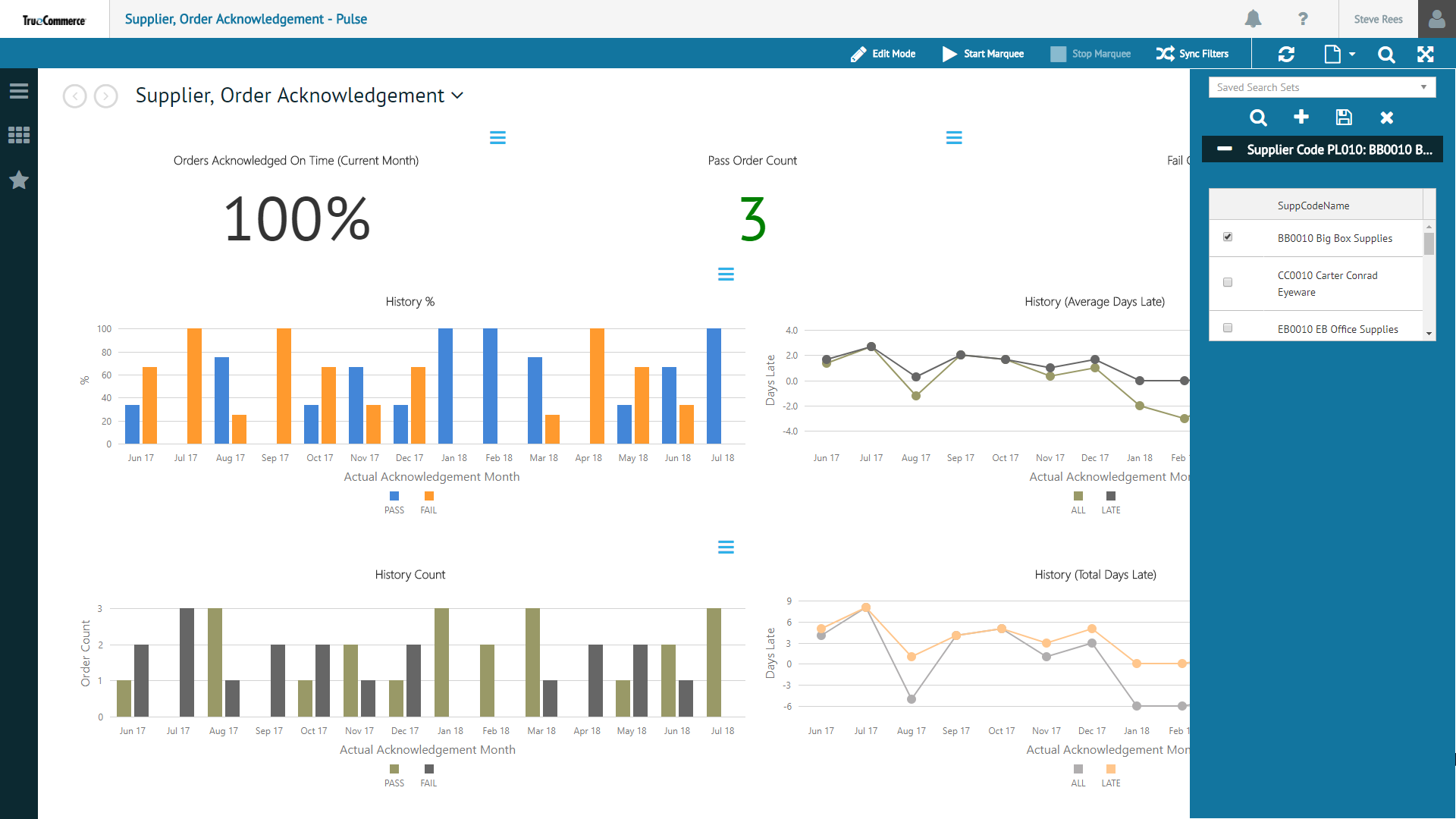The height and width of the screenshot is (819, 1456).
Task: Uncheck BB0010 Big Box Supplies
Action: pos(1228,237)
